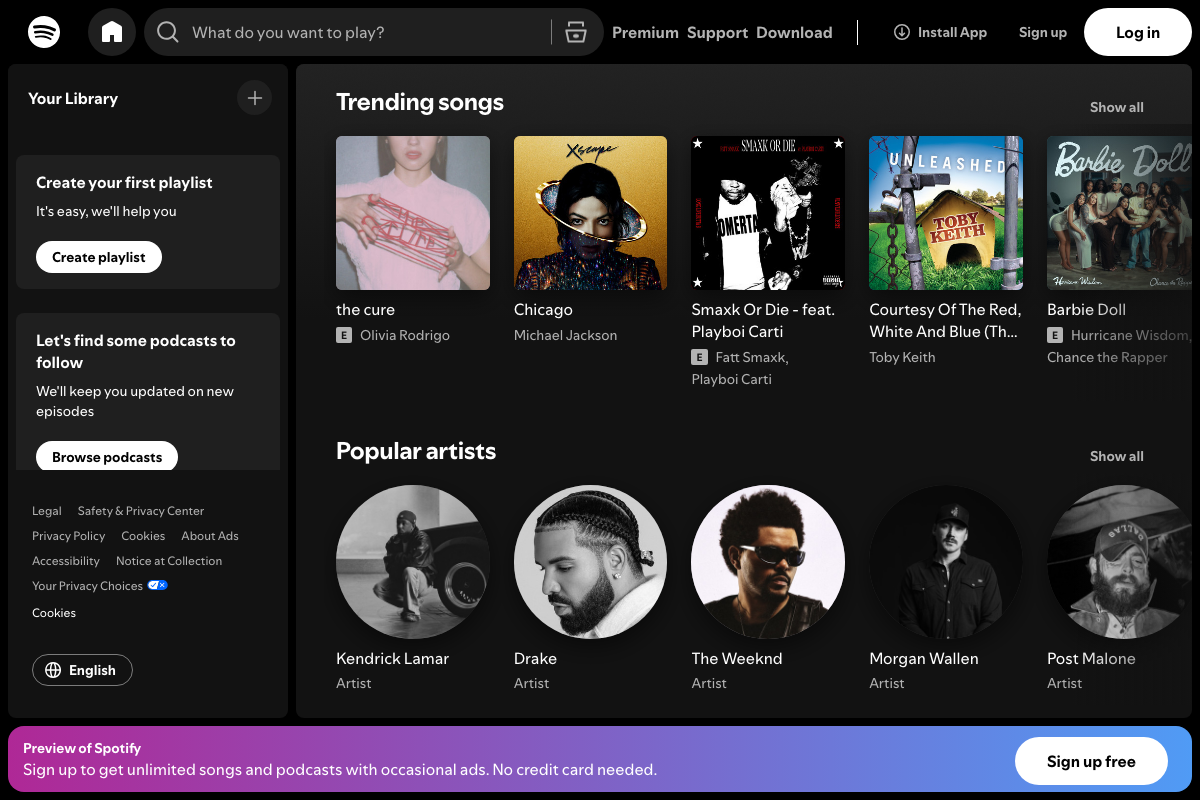This screenshot has height=800, width=1200.
Task: Show all Trending songs
Action: (x=1117, y=107)
